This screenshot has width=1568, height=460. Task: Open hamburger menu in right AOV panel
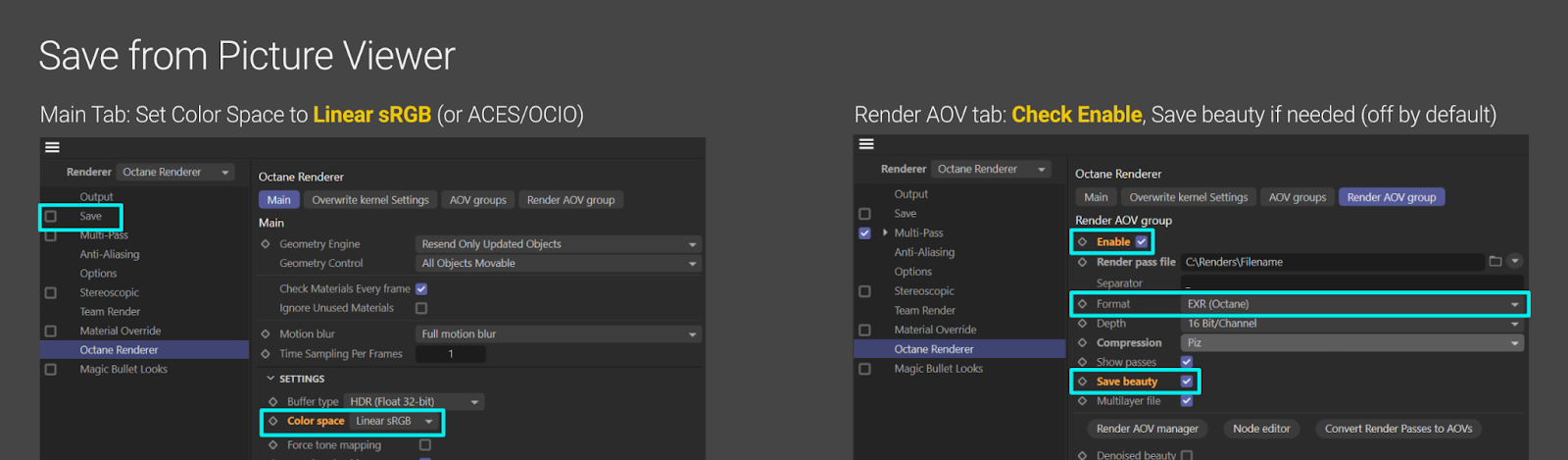pyautogui.click(x=866, y=144)
